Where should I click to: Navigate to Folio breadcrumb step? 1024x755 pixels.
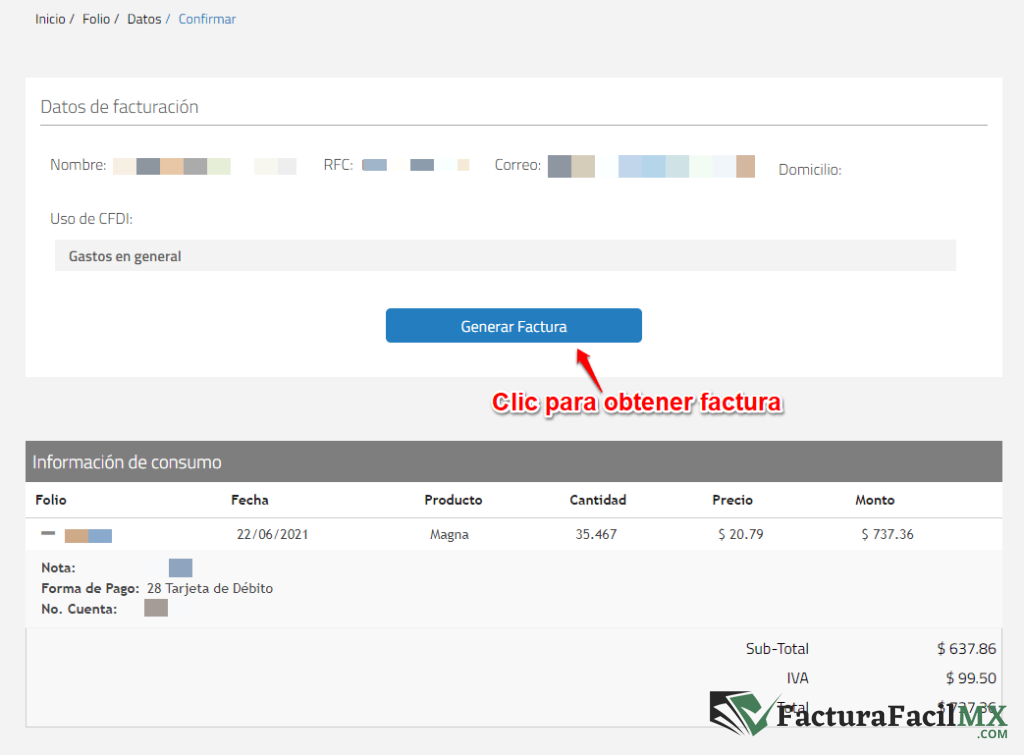pyautogui.click(x=97, y=19)
